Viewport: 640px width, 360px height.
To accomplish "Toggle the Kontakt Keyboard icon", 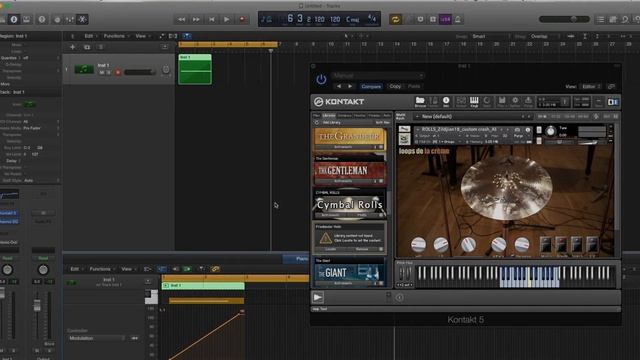I will coord(474,102).
